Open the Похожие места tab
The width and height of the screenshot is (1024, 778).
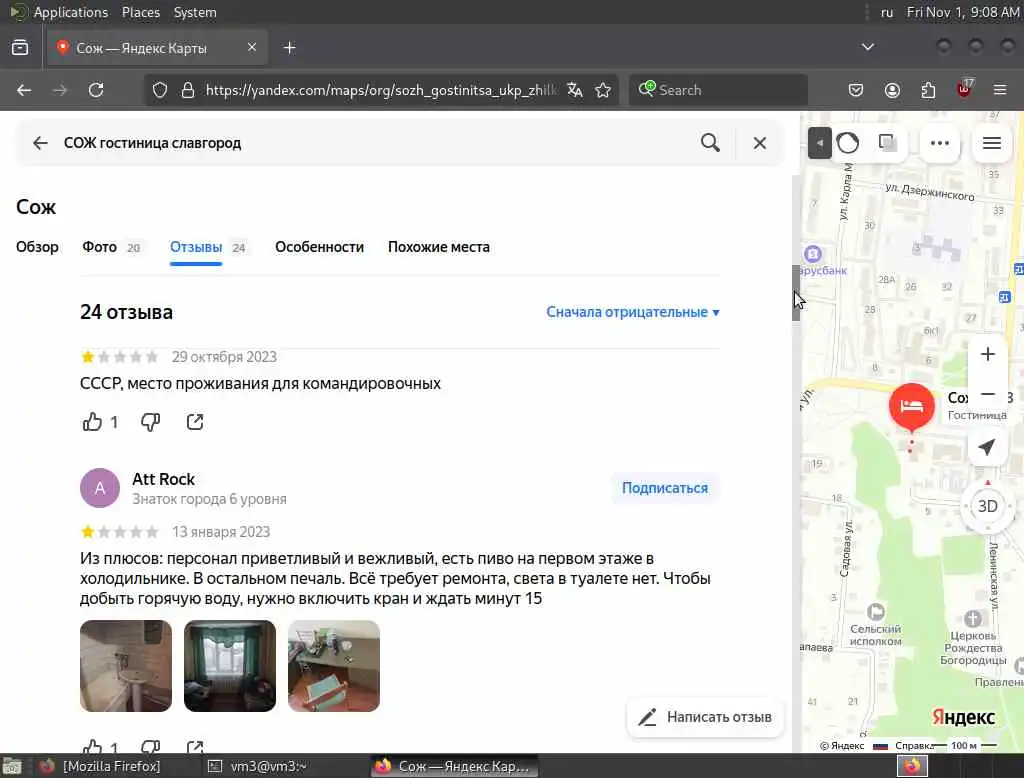(439, 247)
